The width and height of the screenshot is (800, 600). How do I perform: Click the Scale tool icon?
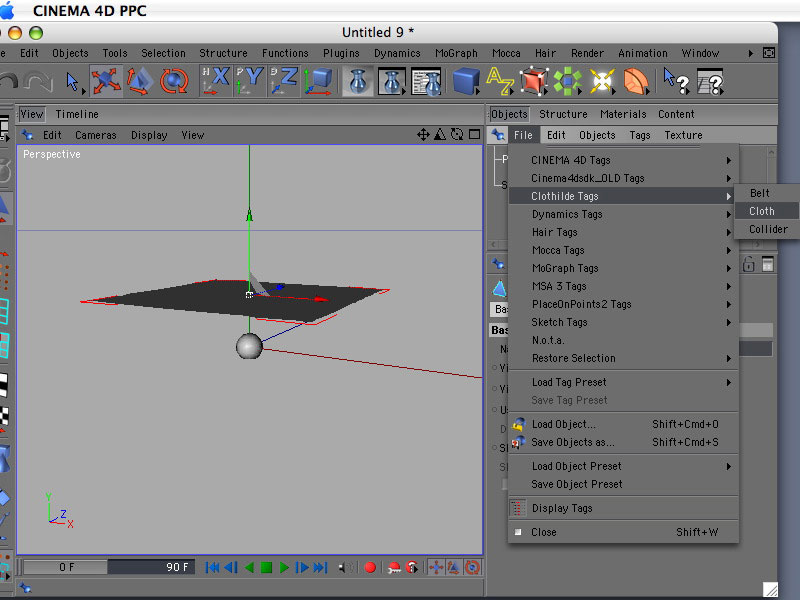coord(140,80)
